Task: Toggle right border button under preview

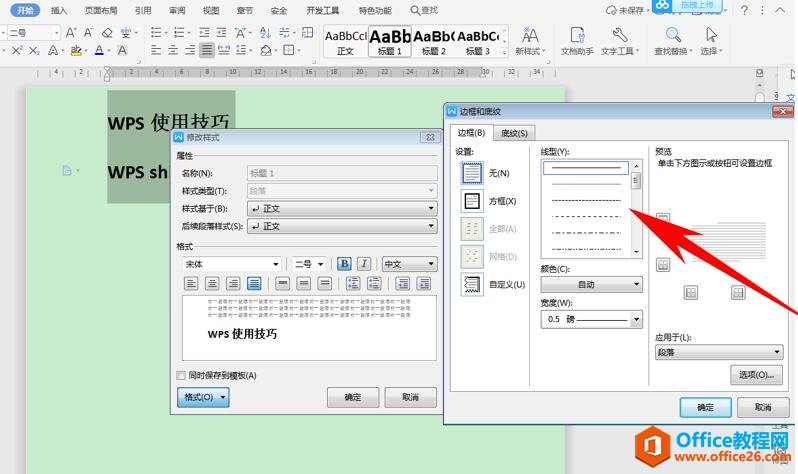Action: (738, 293)
